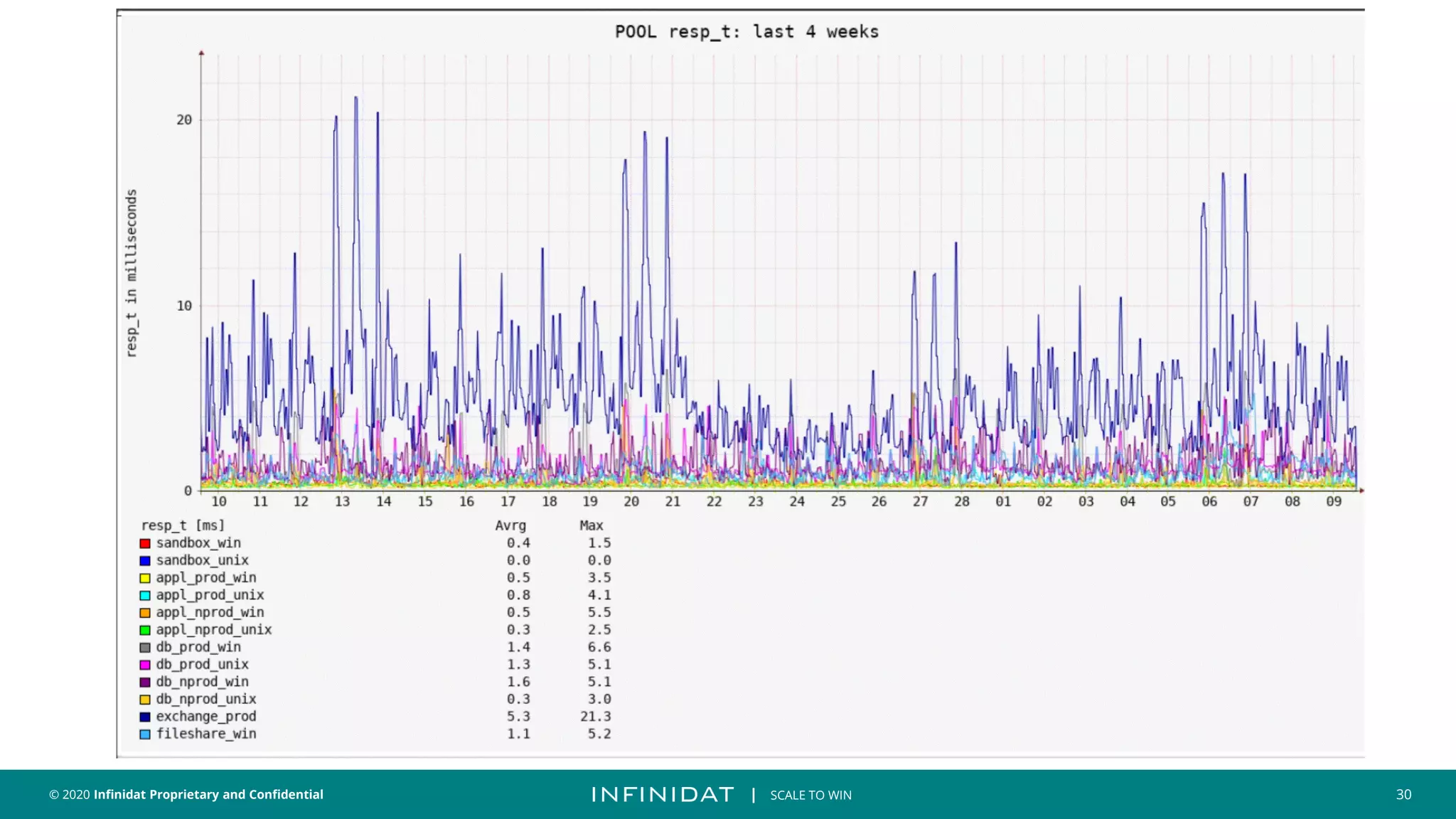Click the page number 30

tap(1403, 795)
